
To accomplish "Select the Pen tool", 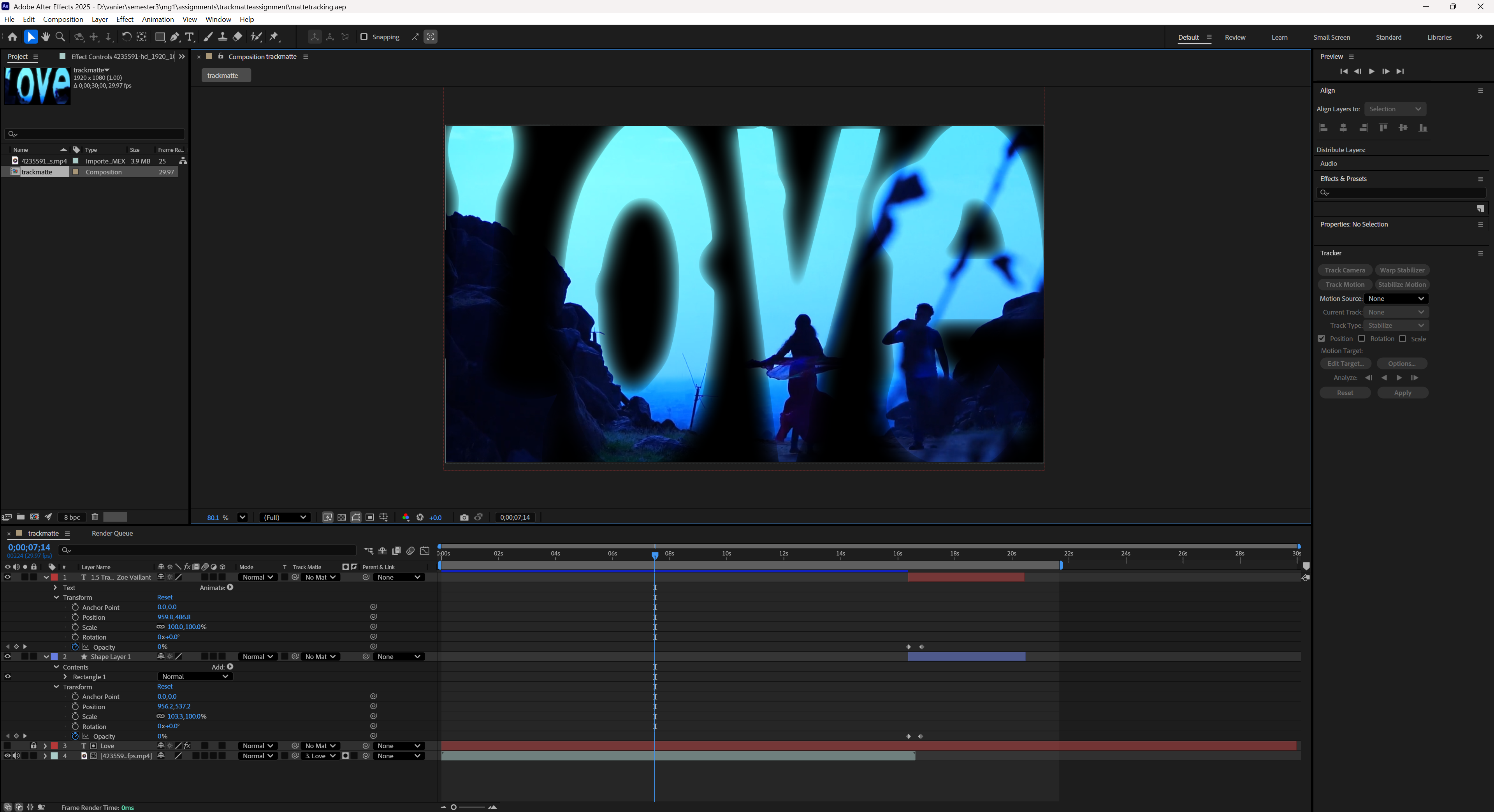I will click(x=174, y=37).
